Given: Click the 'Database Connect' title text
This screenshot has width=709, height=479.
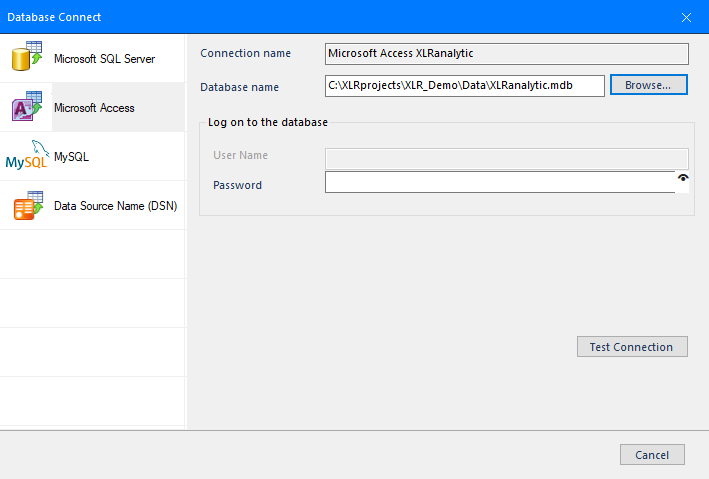Looking at the screenshot, I should (54, 17).
